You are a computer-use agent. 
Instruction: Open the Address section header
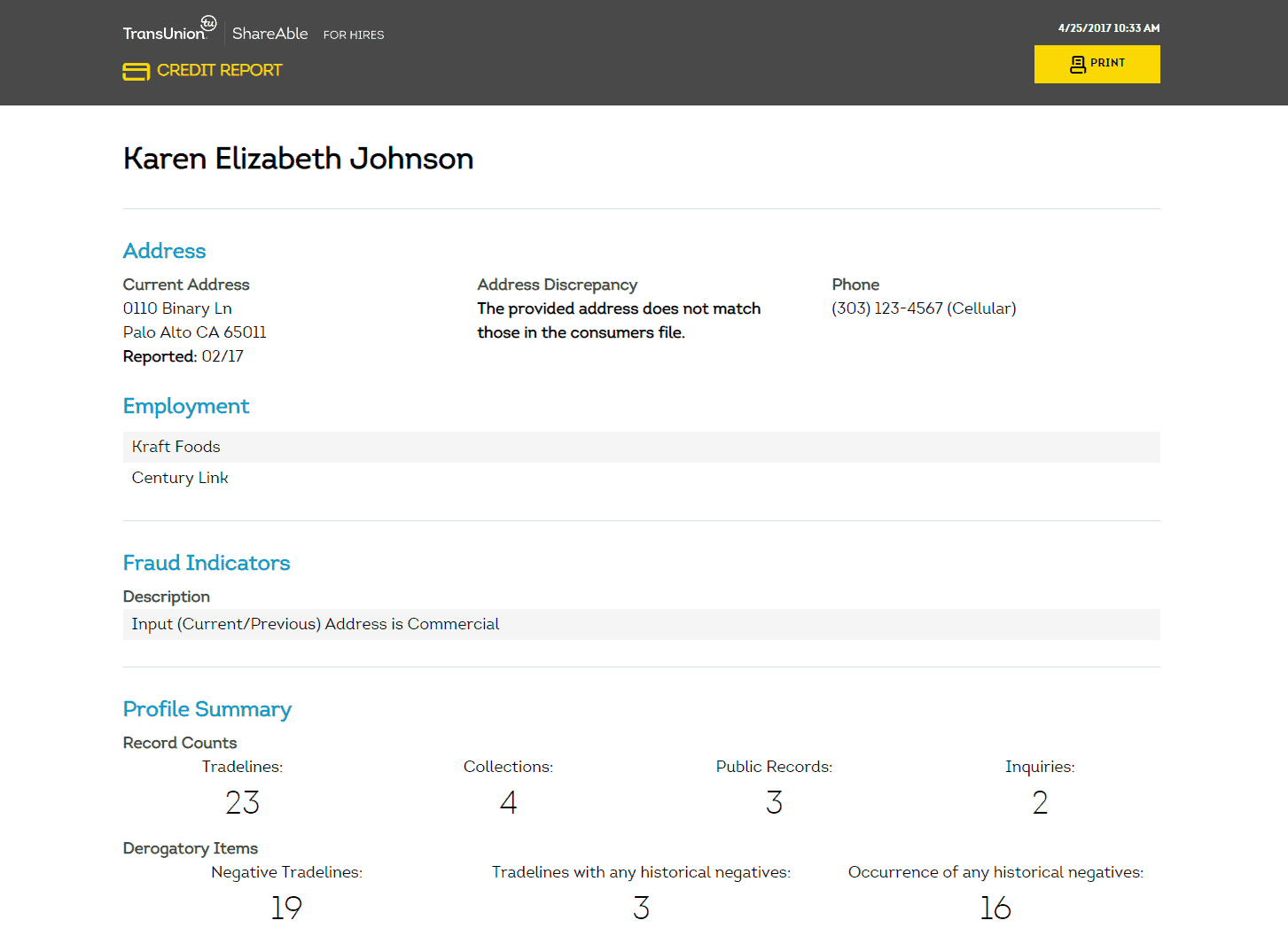(164, 251)
